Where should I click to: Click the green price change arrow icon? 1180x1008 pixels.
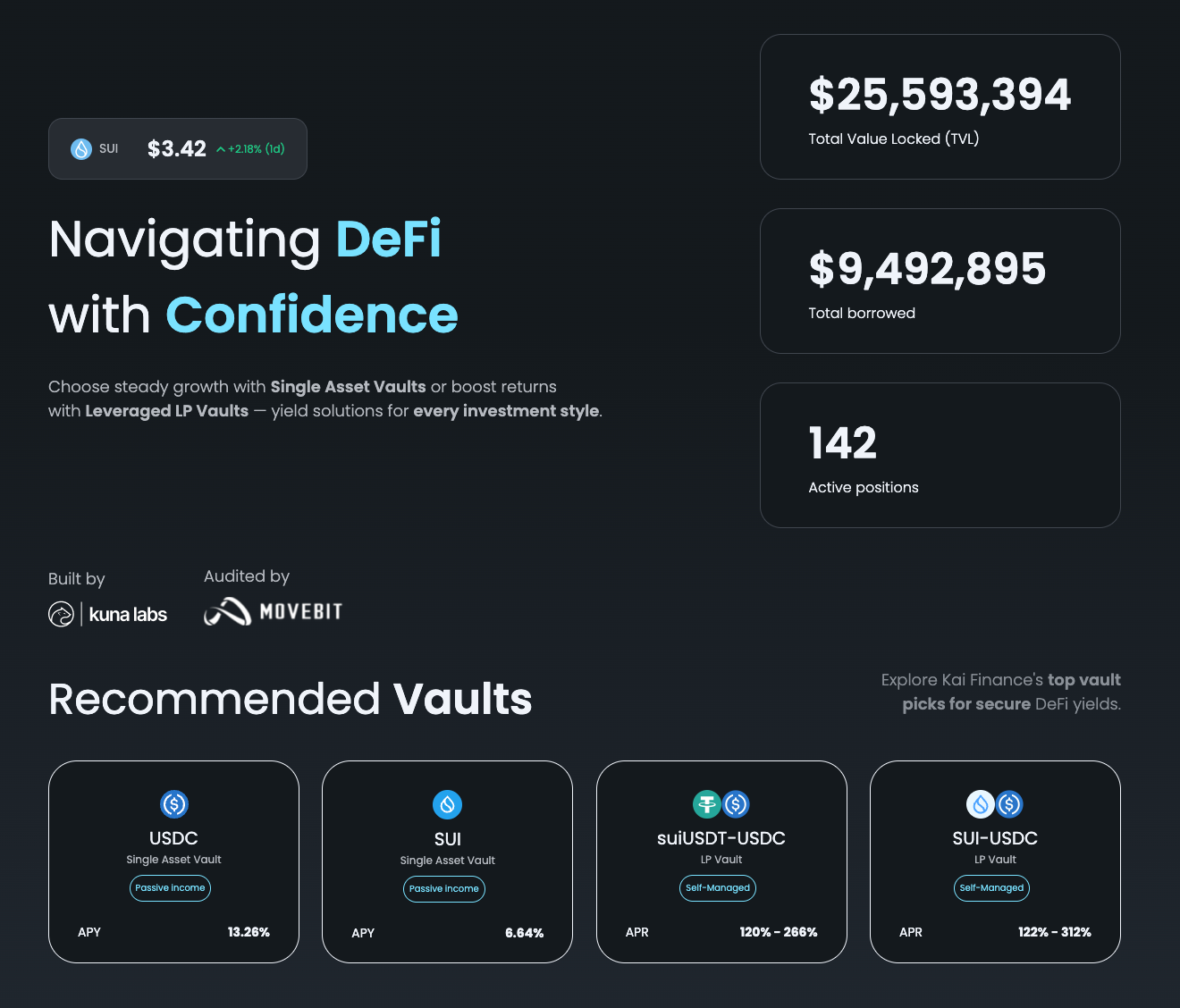coord(221,149)
